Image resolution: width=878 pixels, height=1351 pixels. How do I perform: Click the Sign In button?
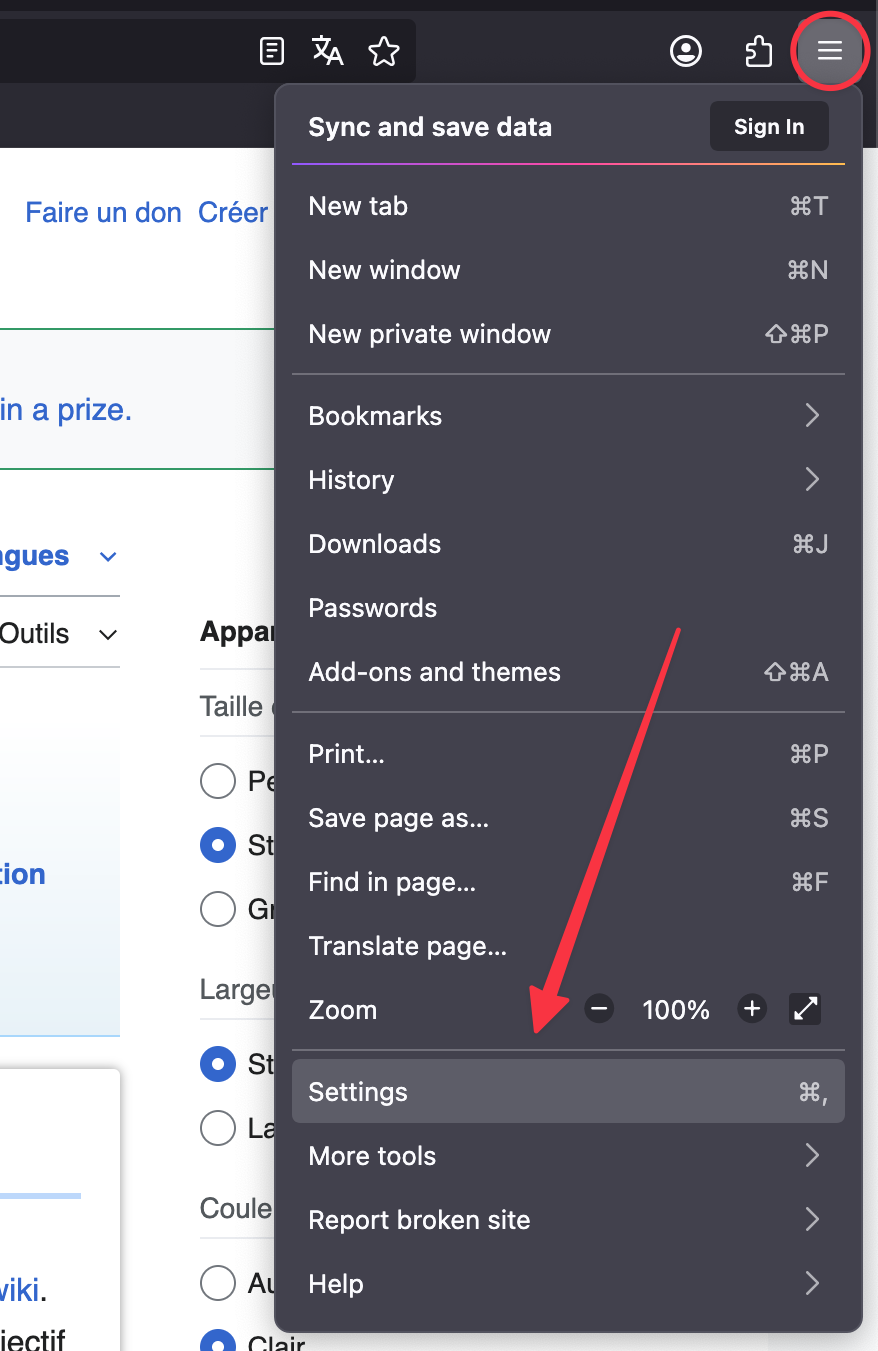(768, 126)
